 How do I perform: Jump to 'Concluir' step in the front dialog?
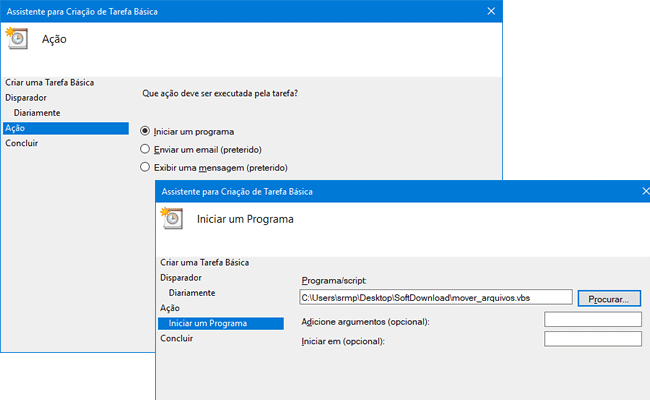[177, 338]
